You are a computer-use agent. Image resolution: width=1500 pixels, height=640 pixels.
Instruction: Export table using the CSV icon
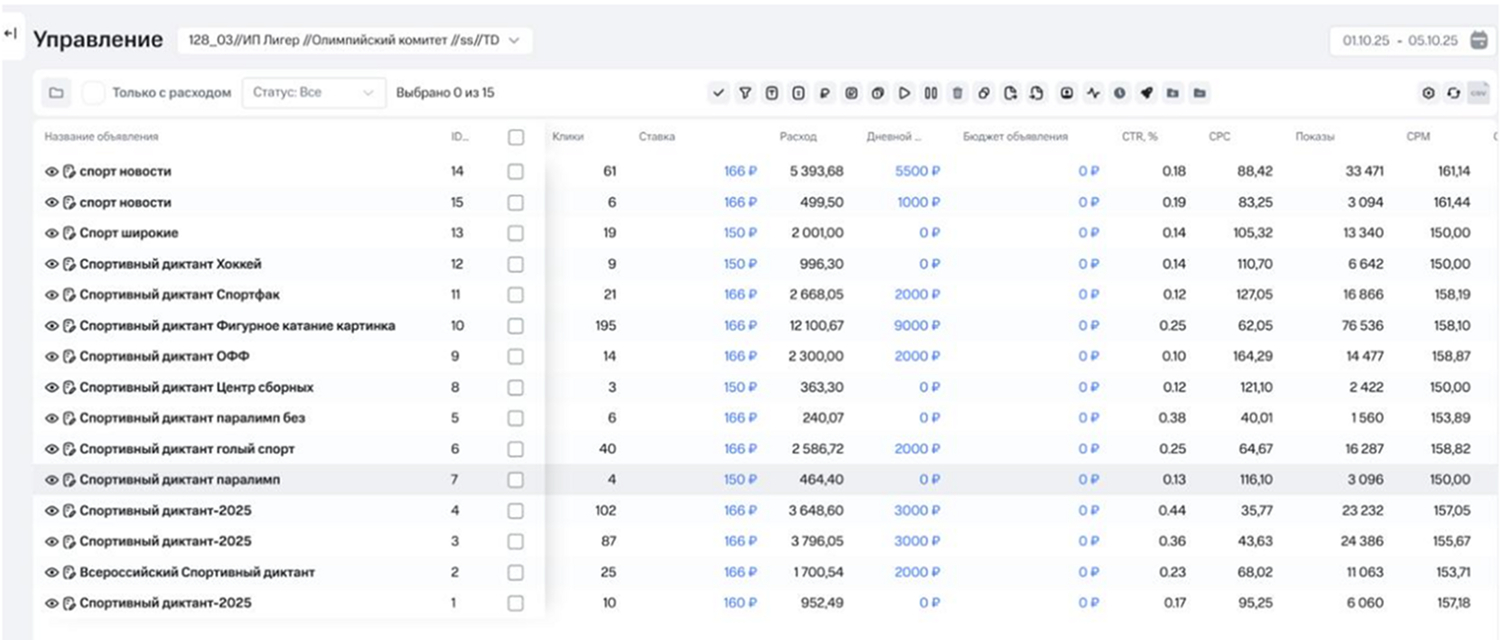[x=1479, y=93]
